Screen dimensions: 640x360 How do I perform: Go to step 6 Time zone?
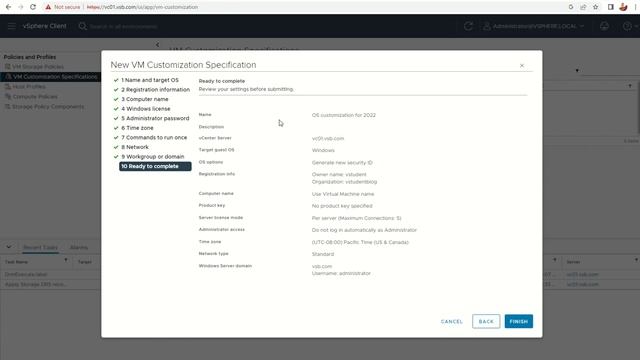137,128
